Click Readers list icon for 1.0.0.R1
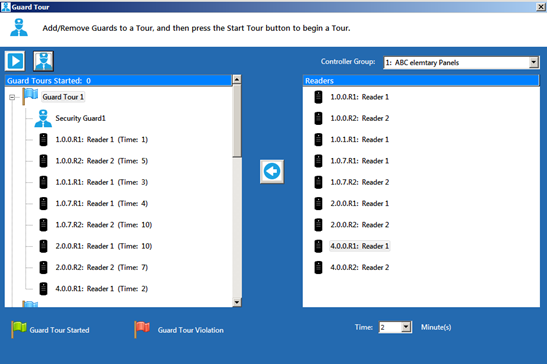Screen dimensions: 547x364 (318, 97)
